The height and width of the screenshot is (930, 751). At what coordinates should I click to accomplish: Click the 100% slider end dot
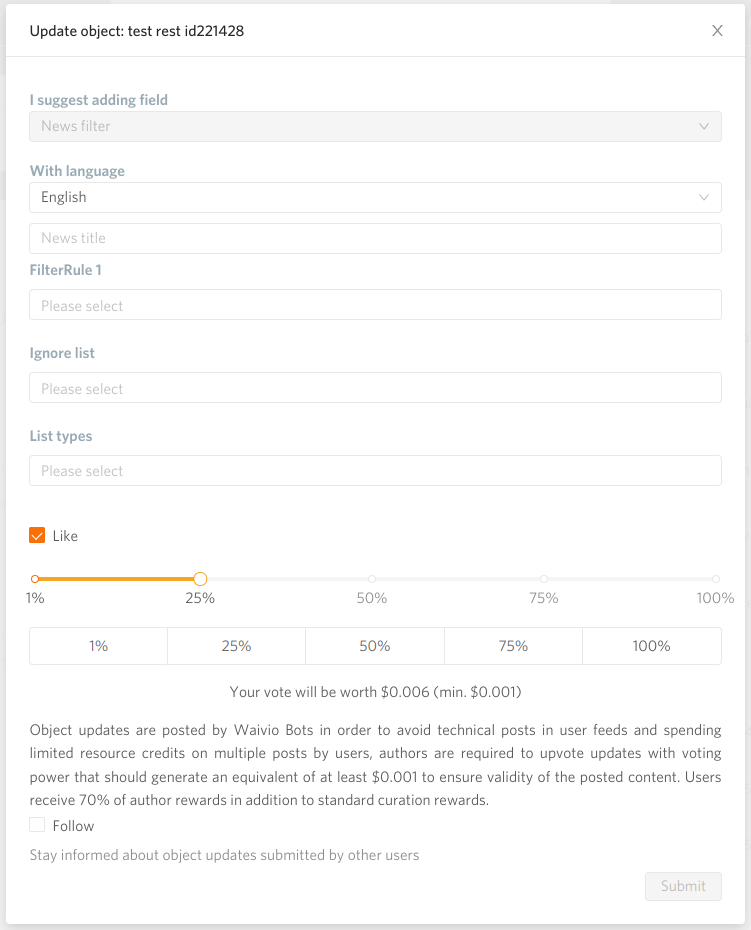pyautogui.click(x=716, y=579)
